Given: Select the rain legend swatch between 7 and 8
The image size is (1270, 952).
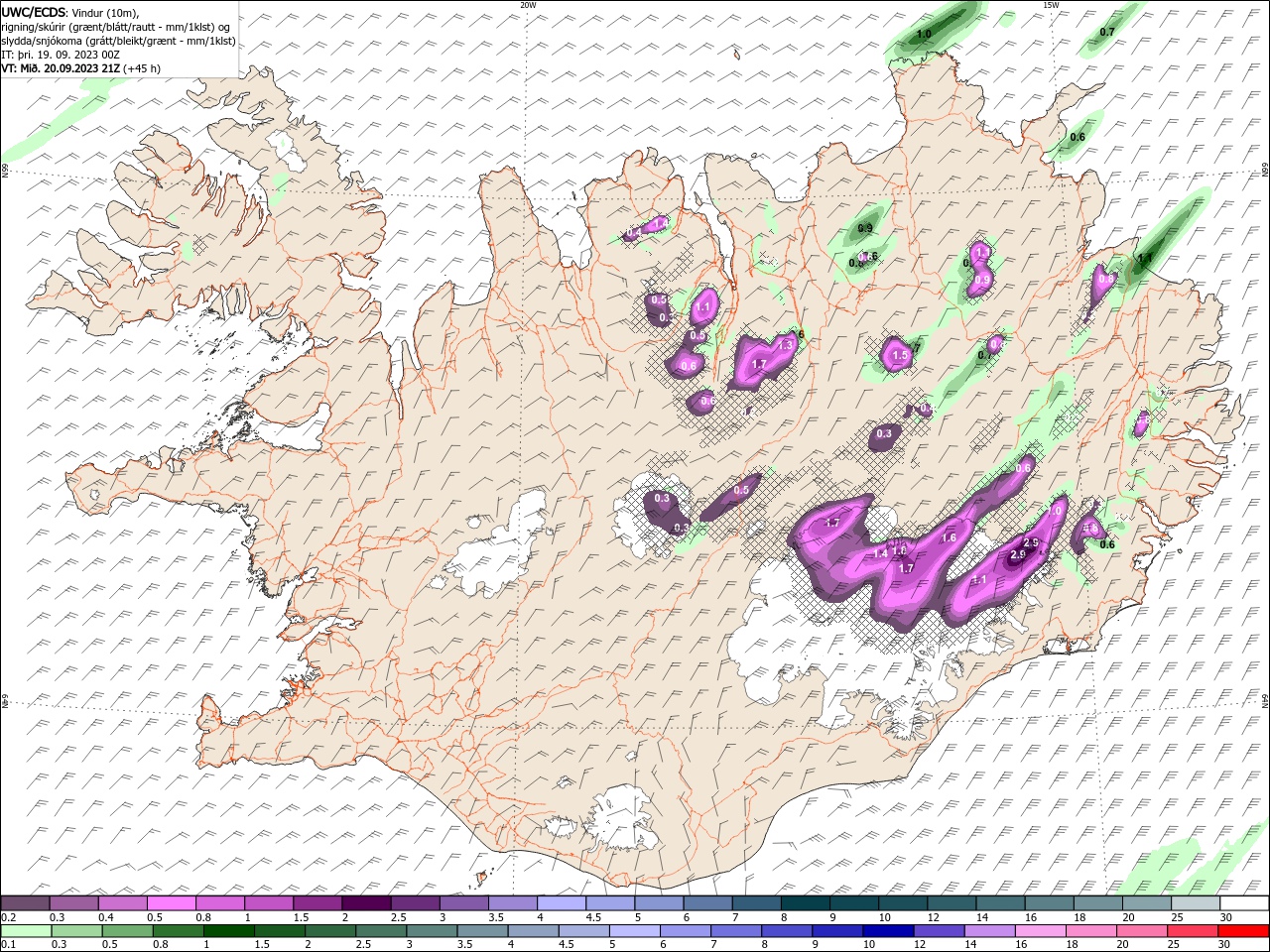Looking at the screenshot, I should coord(735,931).
